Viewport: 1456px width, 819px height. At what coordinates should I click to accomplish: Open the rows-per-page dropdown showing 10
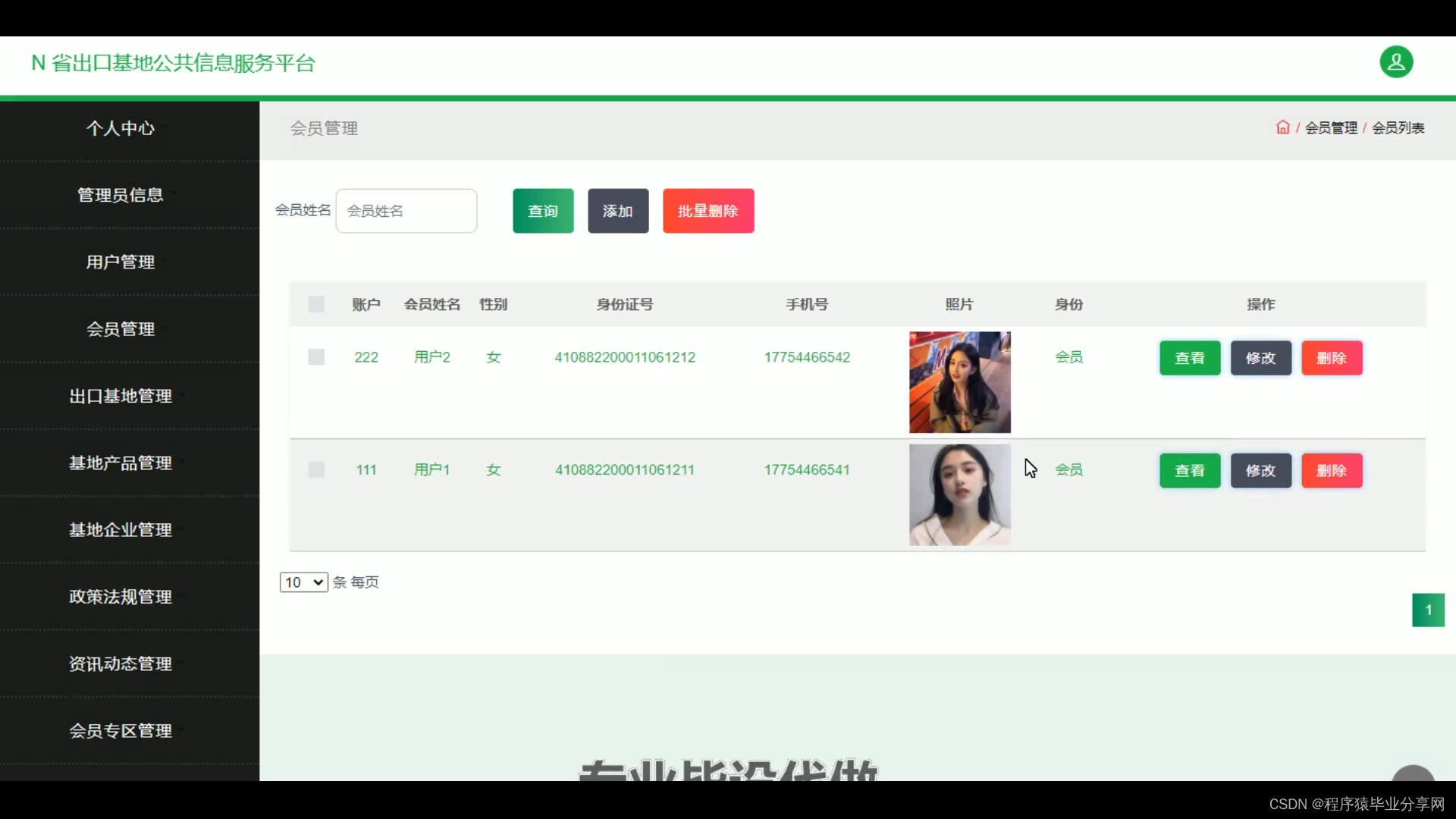click(x=303, y=582)
